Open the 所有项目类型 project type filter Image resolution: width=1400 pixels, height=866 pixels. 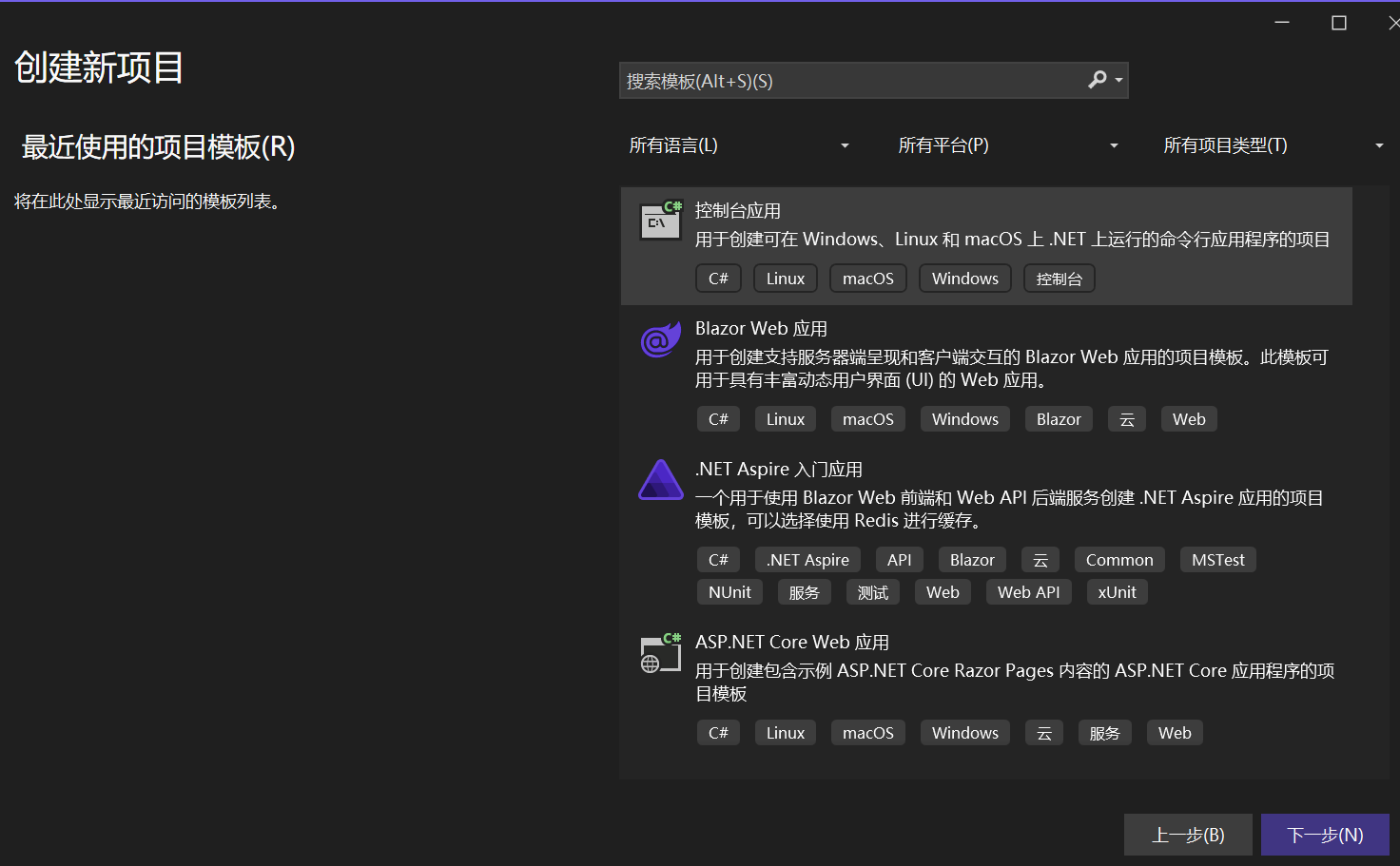point(1274,145)
